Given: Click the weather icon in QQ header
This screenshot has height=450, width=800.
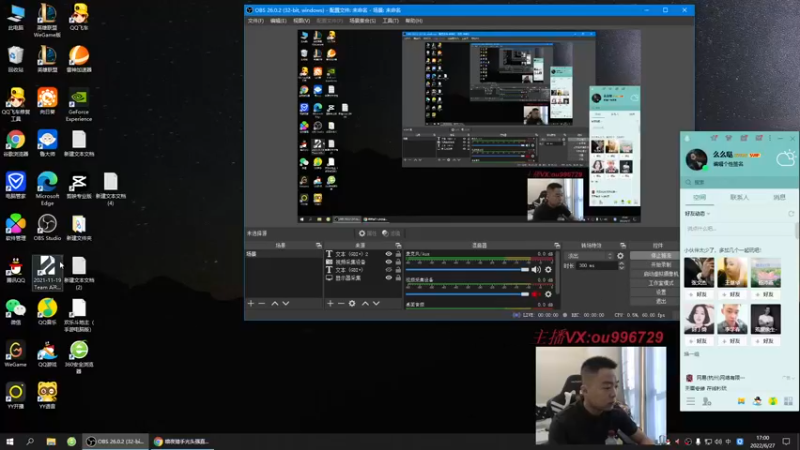Looking at the screenshot, I should click(x=786, y=158).
